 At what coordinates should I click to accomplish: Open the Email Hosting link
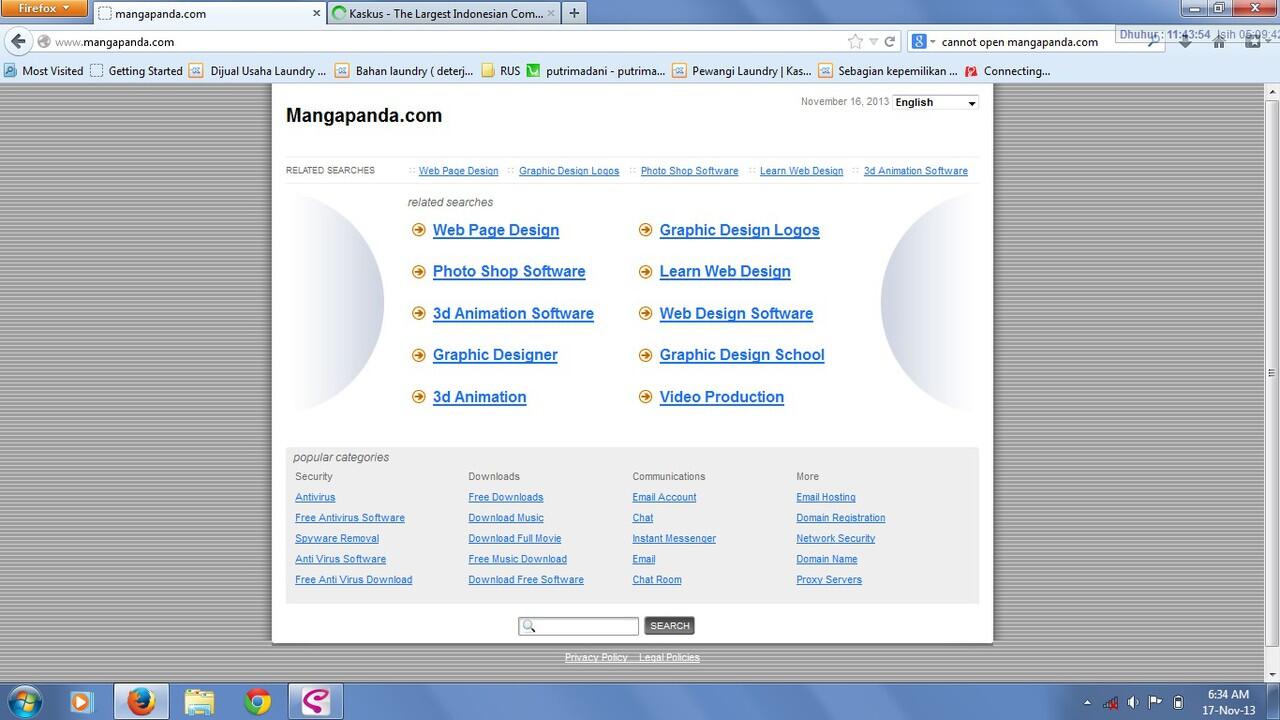coord(826,497)
